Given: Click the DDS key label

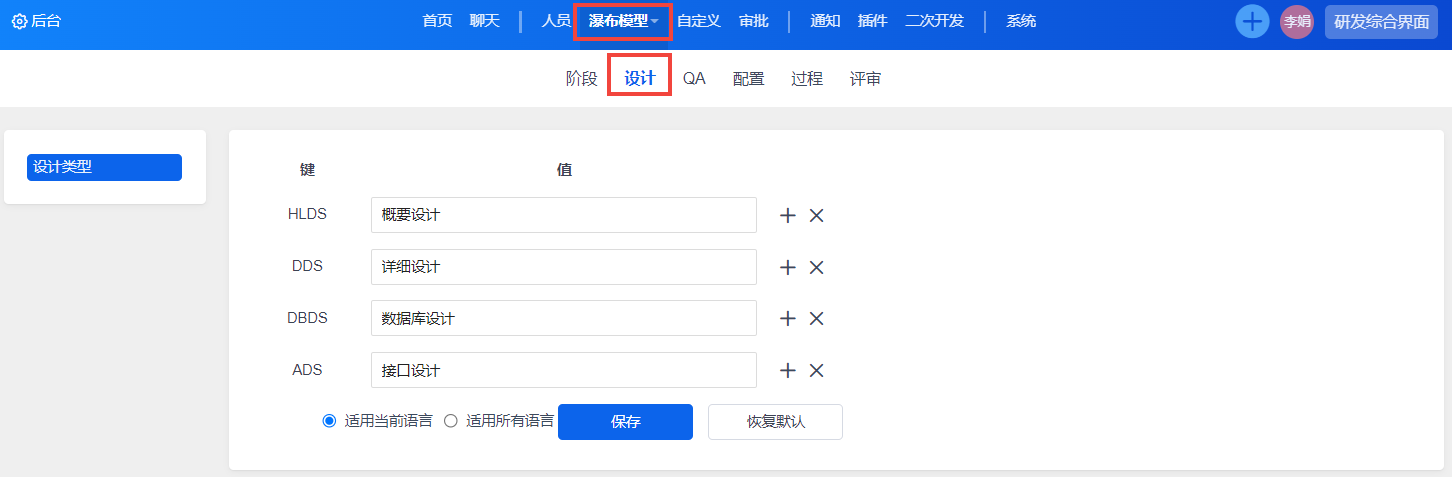Looking at the screenshot, I should pyautogui.click(x=307, y=266).
